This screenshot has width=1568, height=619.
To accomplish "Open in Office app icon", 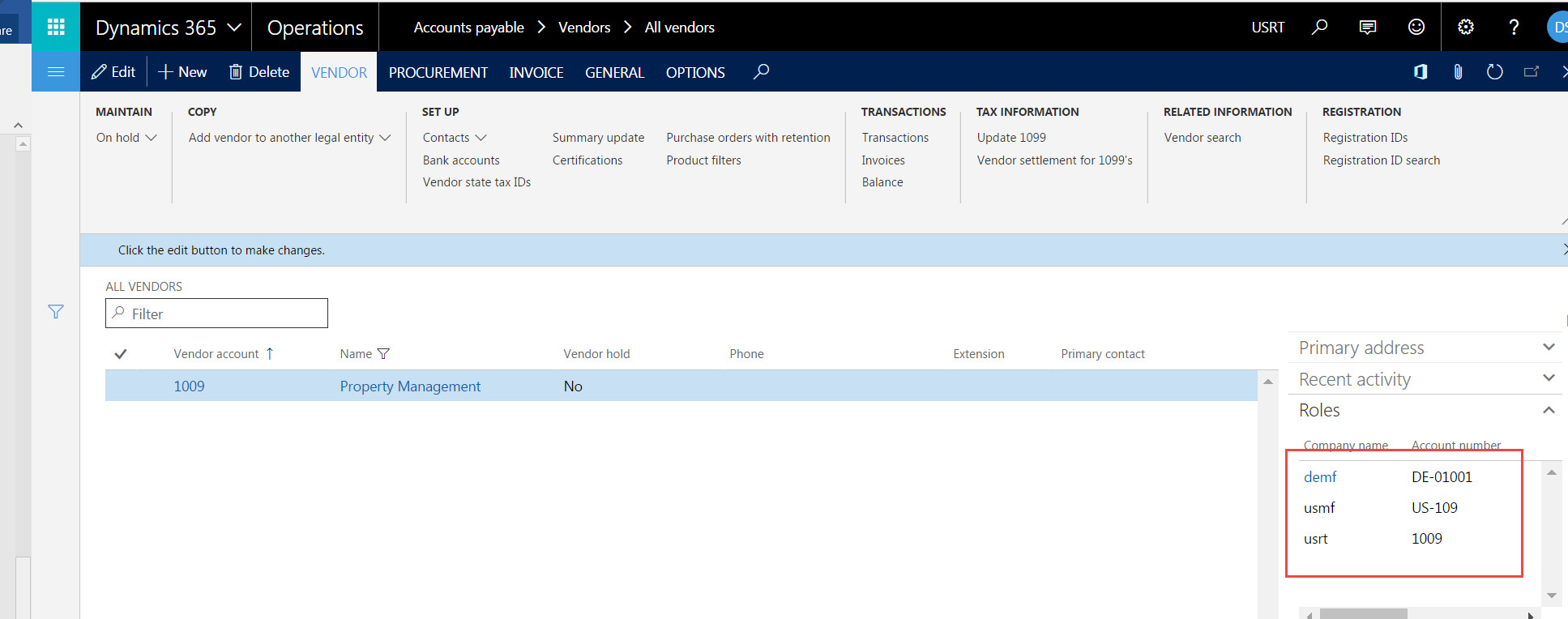I will point(1421,72).
